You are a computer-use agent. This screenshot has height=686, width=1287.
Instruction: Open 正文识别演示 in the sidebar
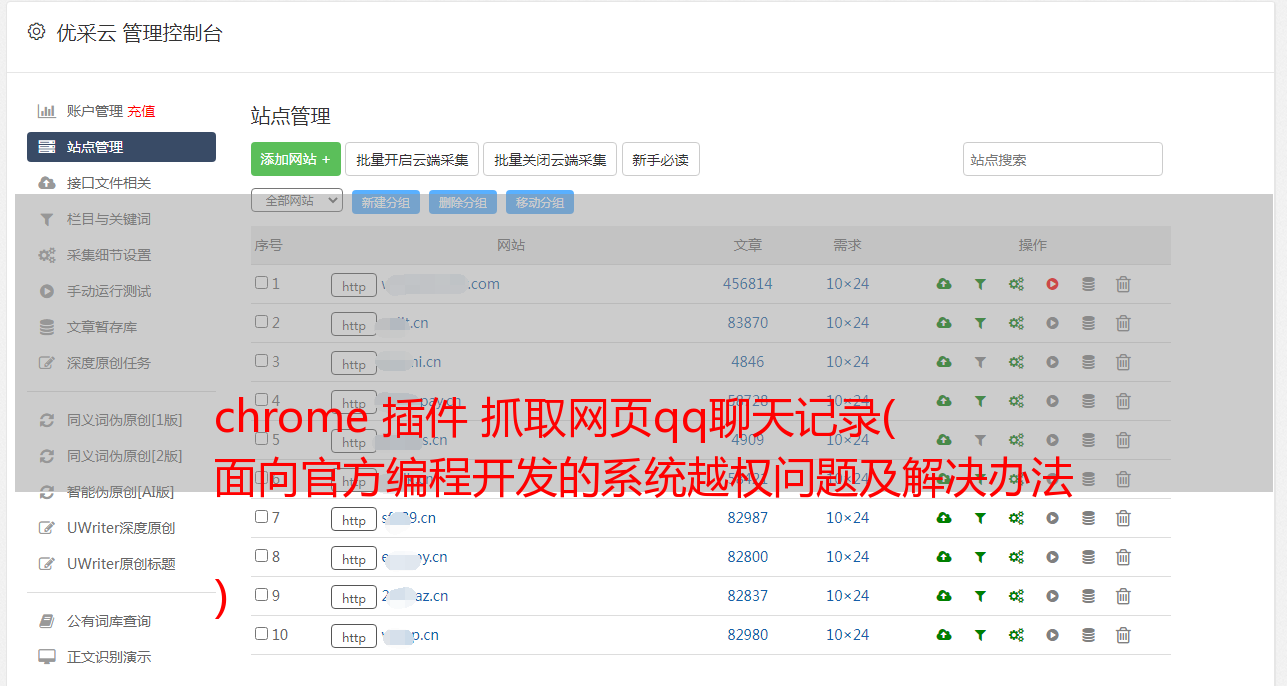tap(109, 657)
